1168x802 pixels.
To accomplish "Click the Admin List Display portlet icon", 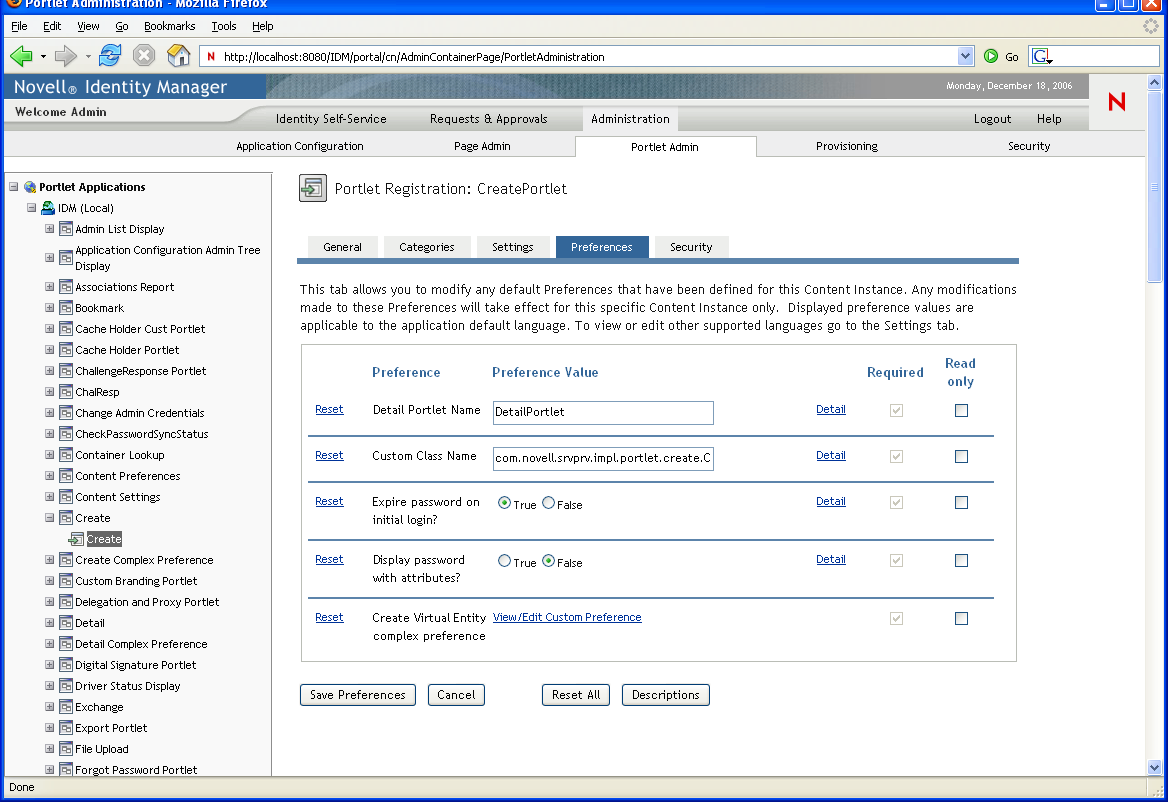I will pos(66,229).
